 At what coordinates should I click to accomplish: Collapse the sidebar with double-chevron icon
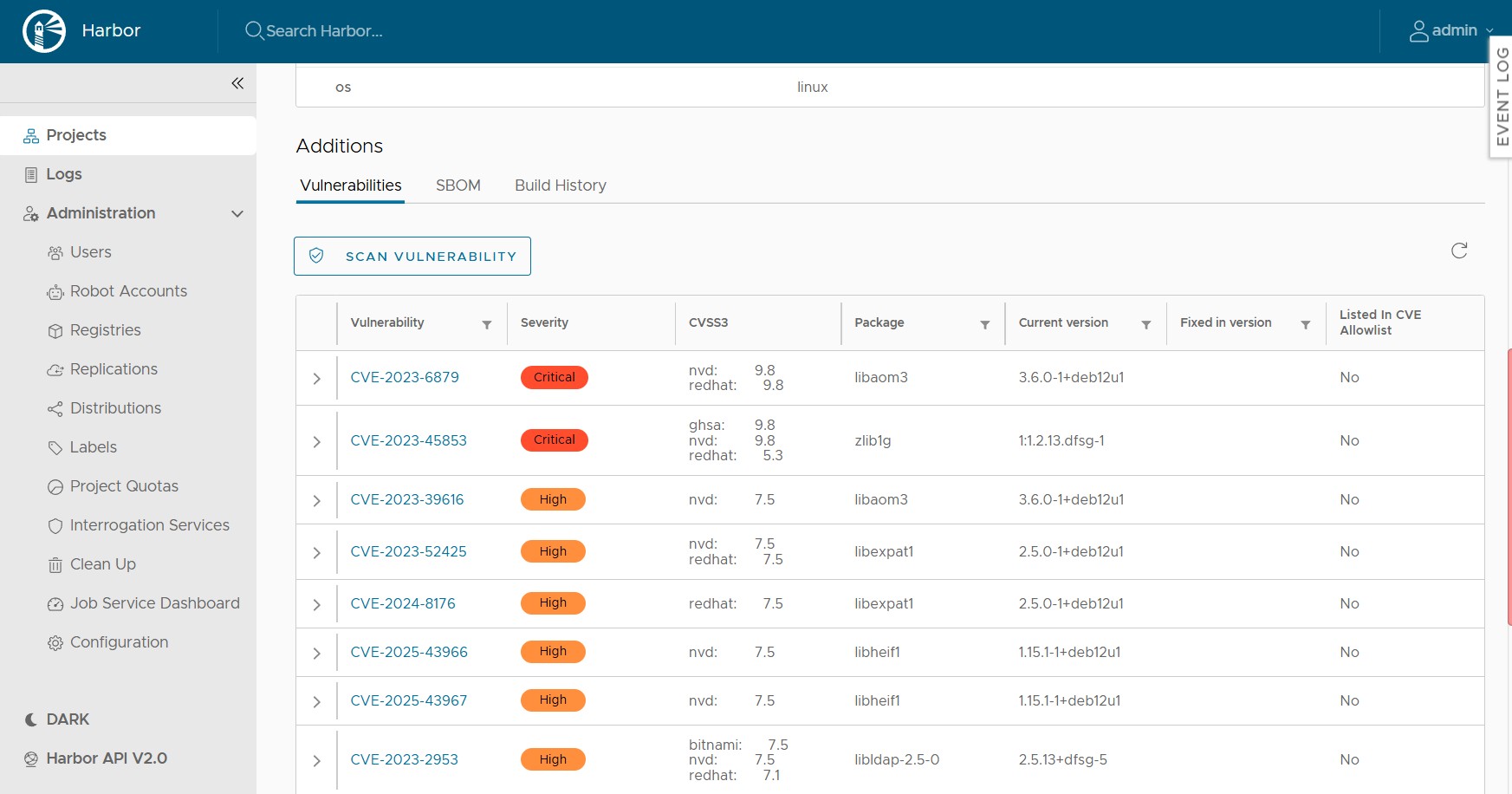(237, 83)
